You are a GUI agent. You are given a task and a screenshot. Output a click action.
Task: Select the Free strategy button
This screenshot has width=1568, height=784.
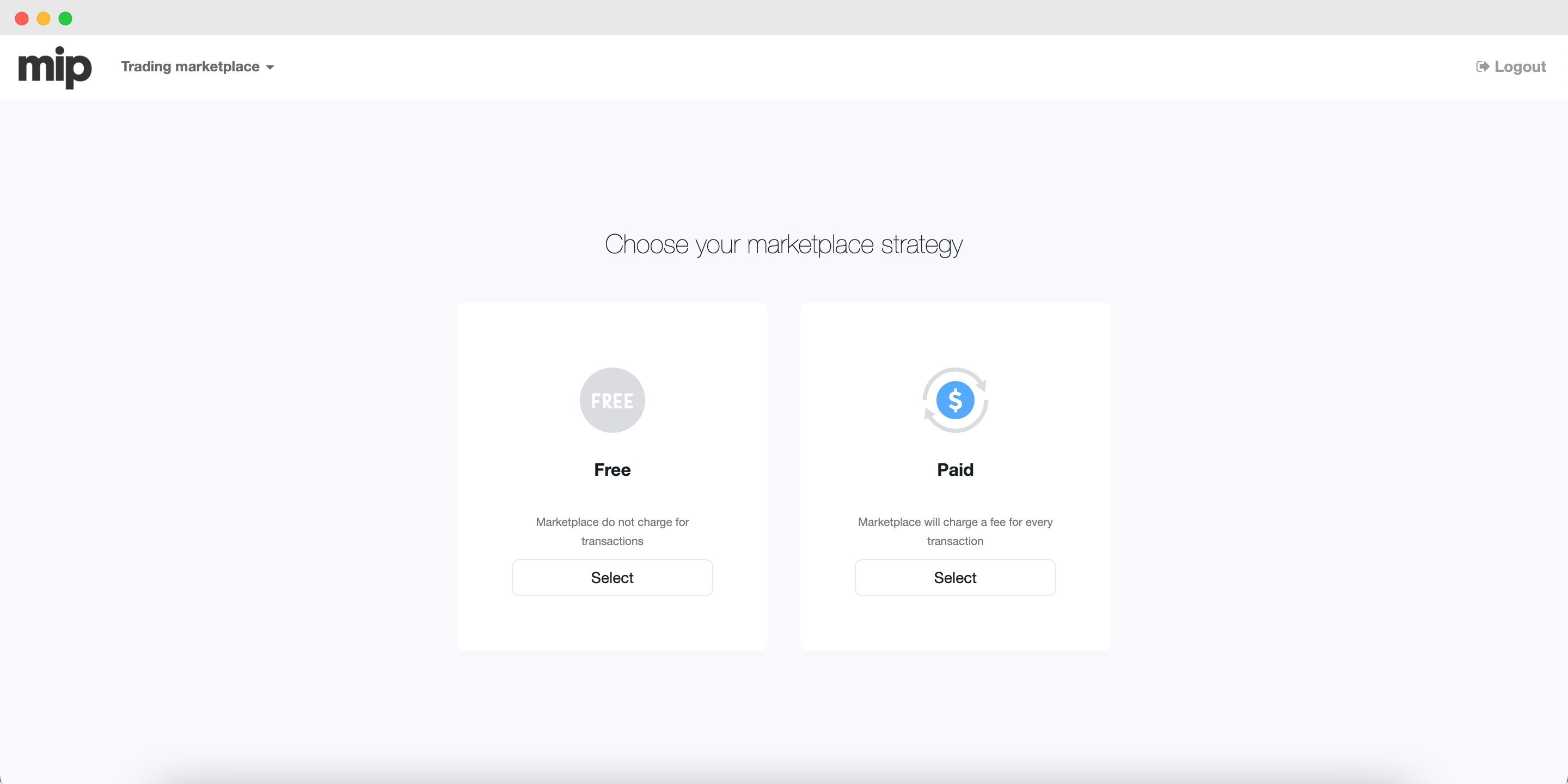coord(612,577)
